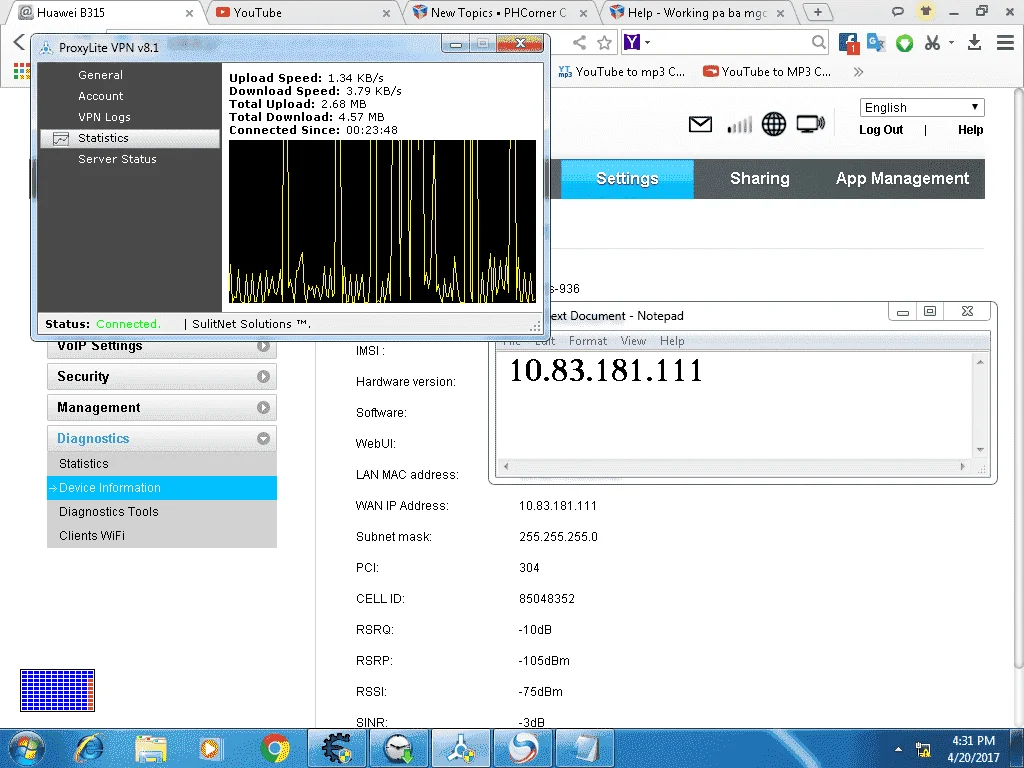Select Account in ProxyLite VPN
Image resolution: width=1024 pixels, height=768 pixels.
point(101,96)
